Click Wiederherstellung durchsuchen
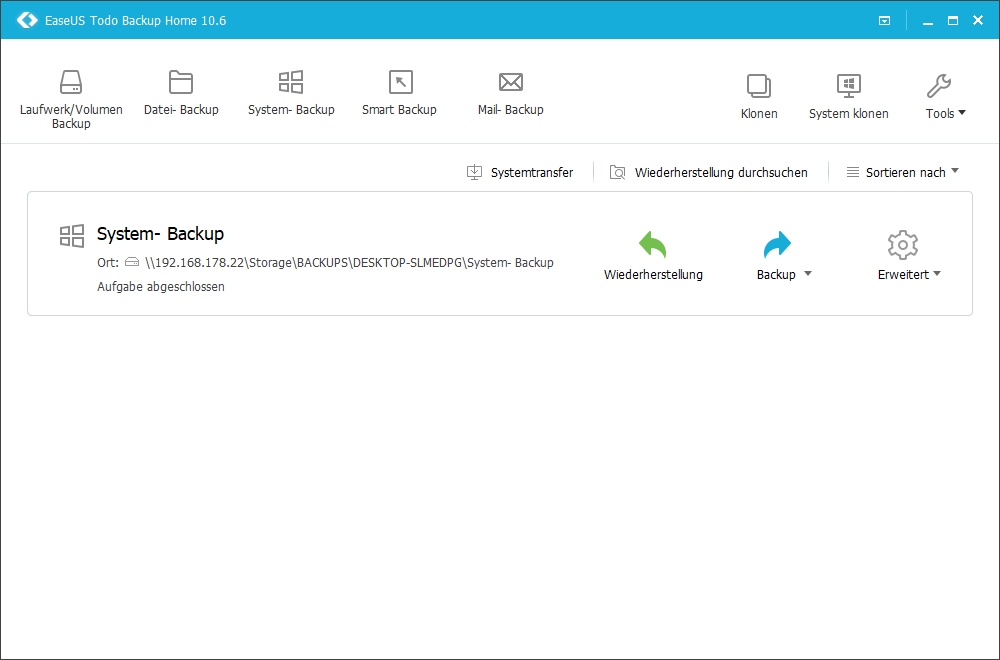1000x660 pixels. [709, 172]
